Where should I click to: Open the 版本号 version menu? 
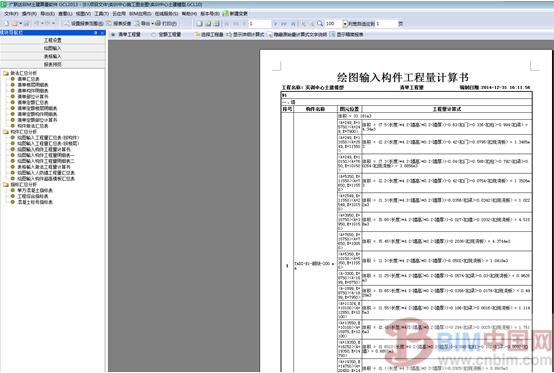click(x=210, y=14)
